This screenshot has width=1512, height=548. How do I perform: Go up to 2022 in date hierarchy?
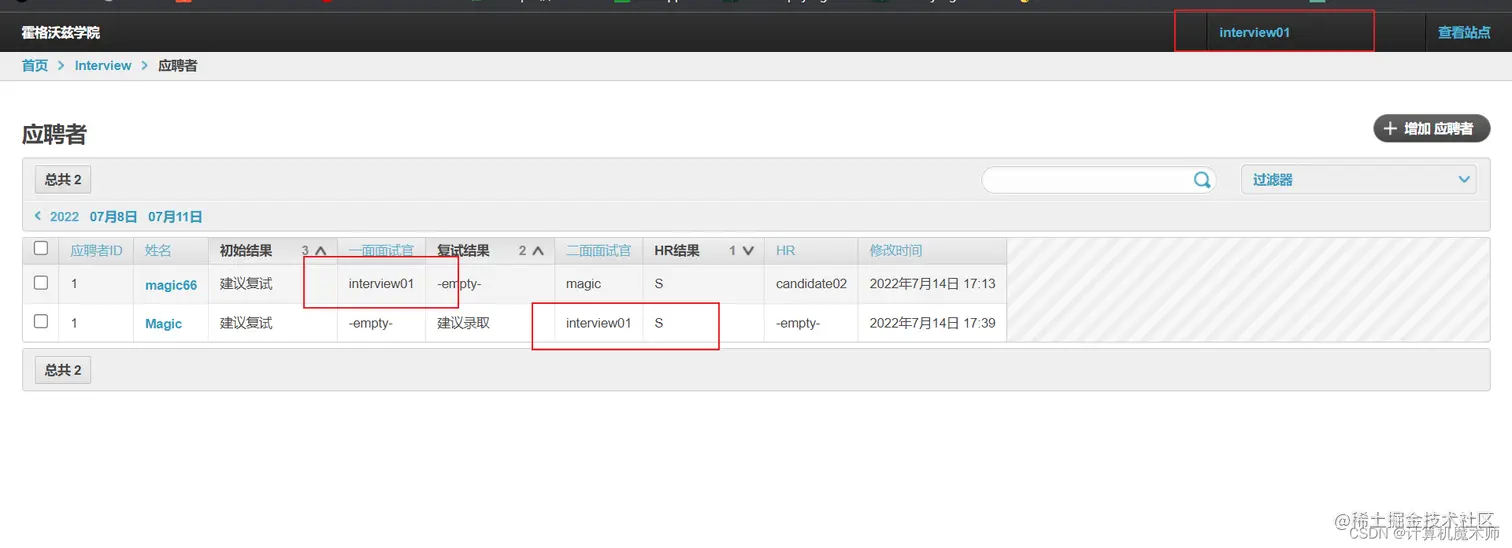point(64,216)
